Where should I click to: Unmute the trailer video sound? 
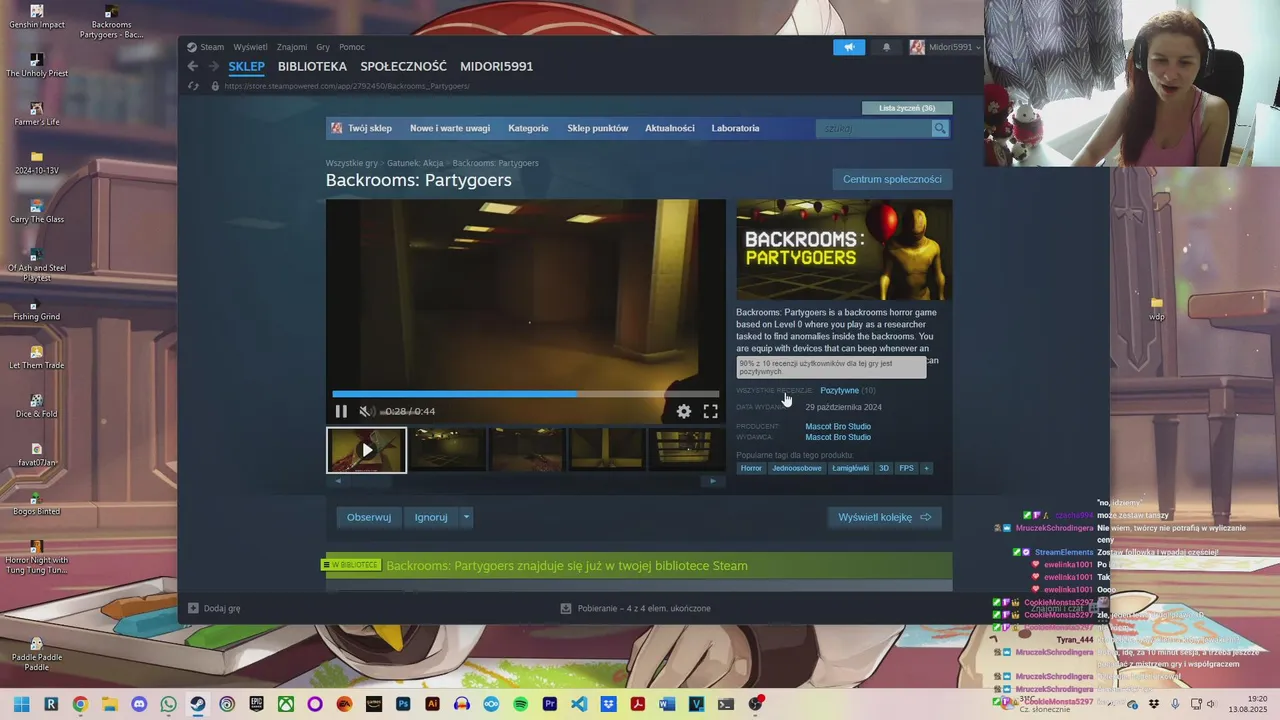pos(366,411)
